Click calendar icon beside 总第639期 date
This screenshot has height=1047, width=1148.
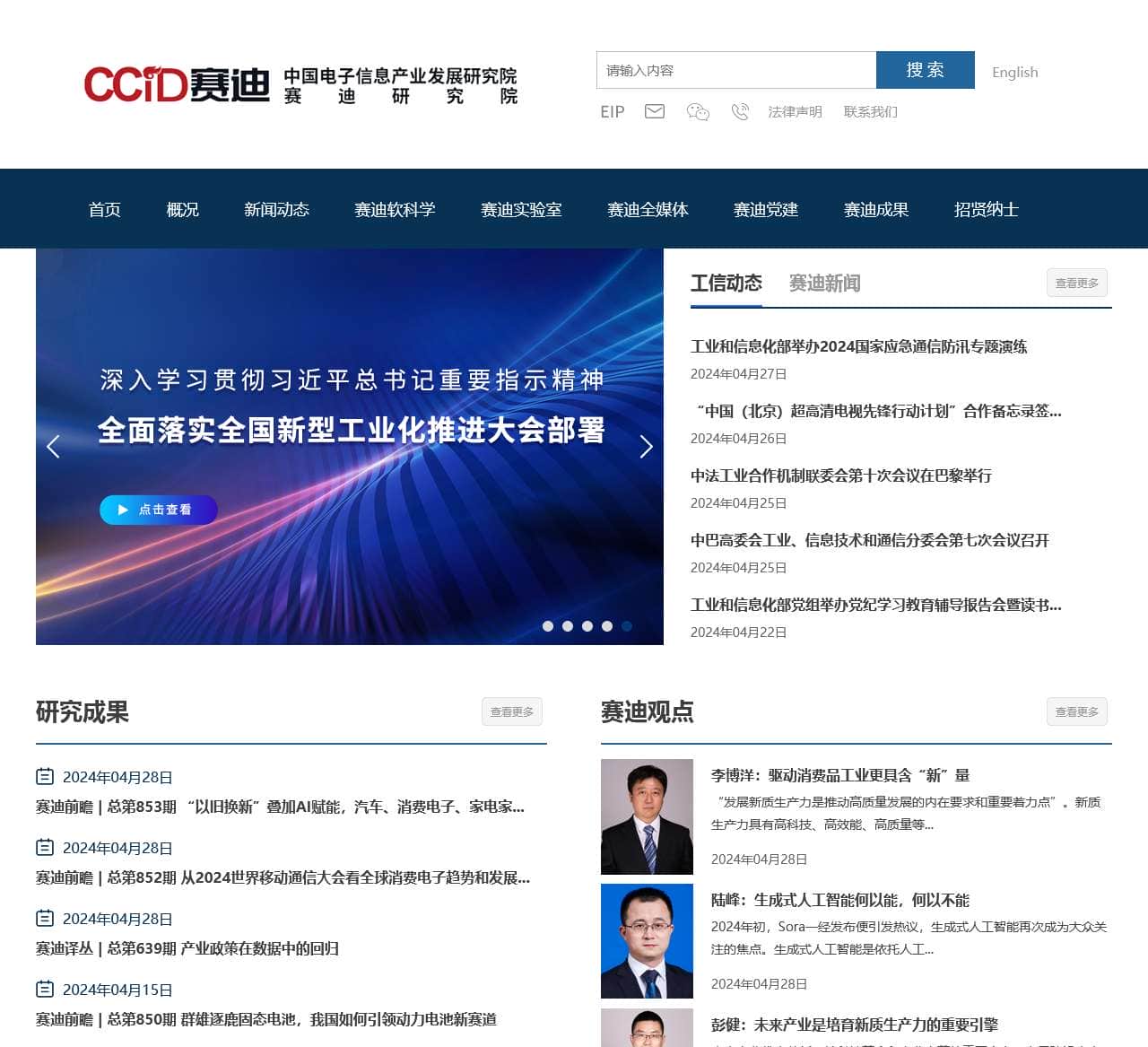click(x=45, y=918)
